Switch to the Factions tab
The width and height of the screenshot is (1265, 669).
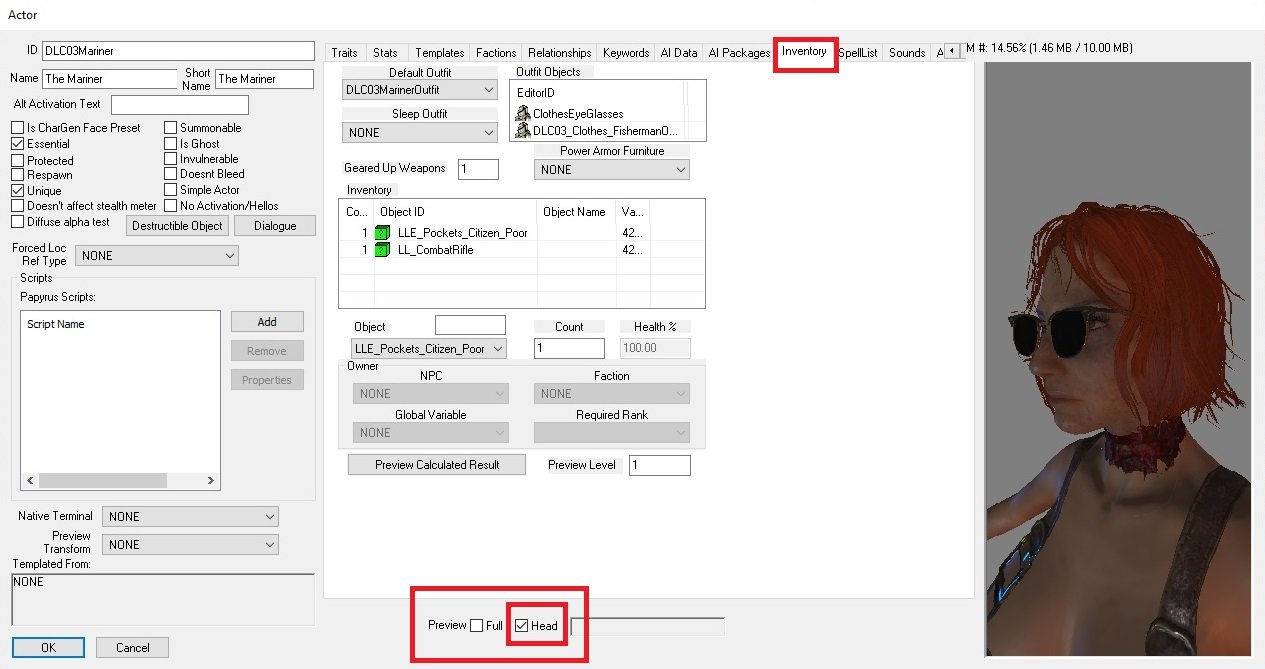click(496, 53)
